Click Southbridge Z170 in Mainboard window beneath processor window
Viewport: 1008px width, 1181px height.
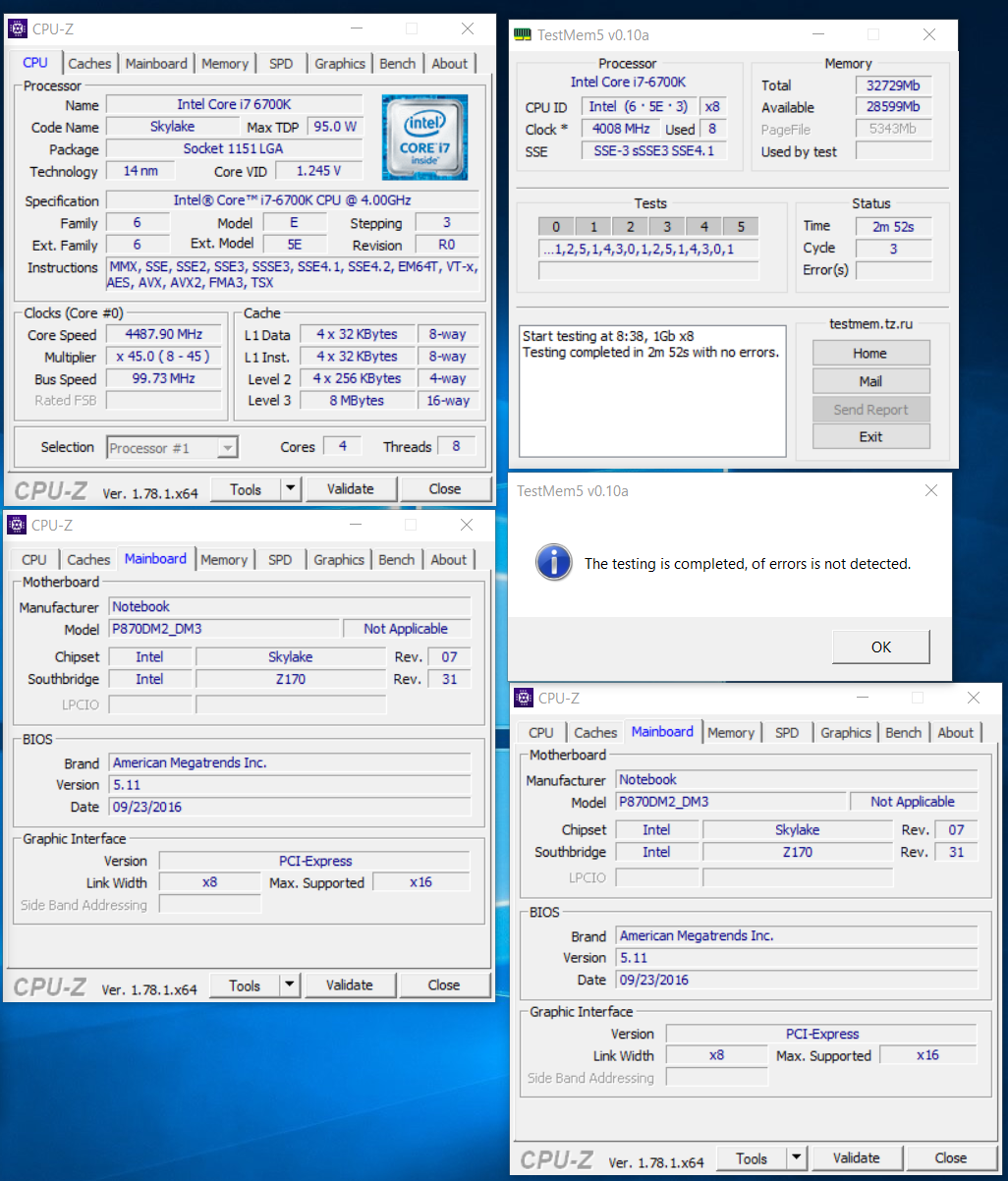click(291, 679)
